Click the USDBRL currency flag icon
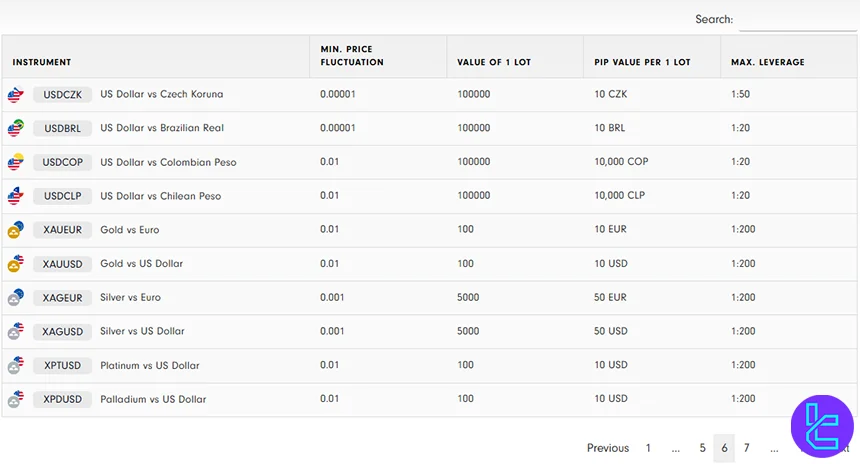Screen dimensions: 860x464 [15, 129]
